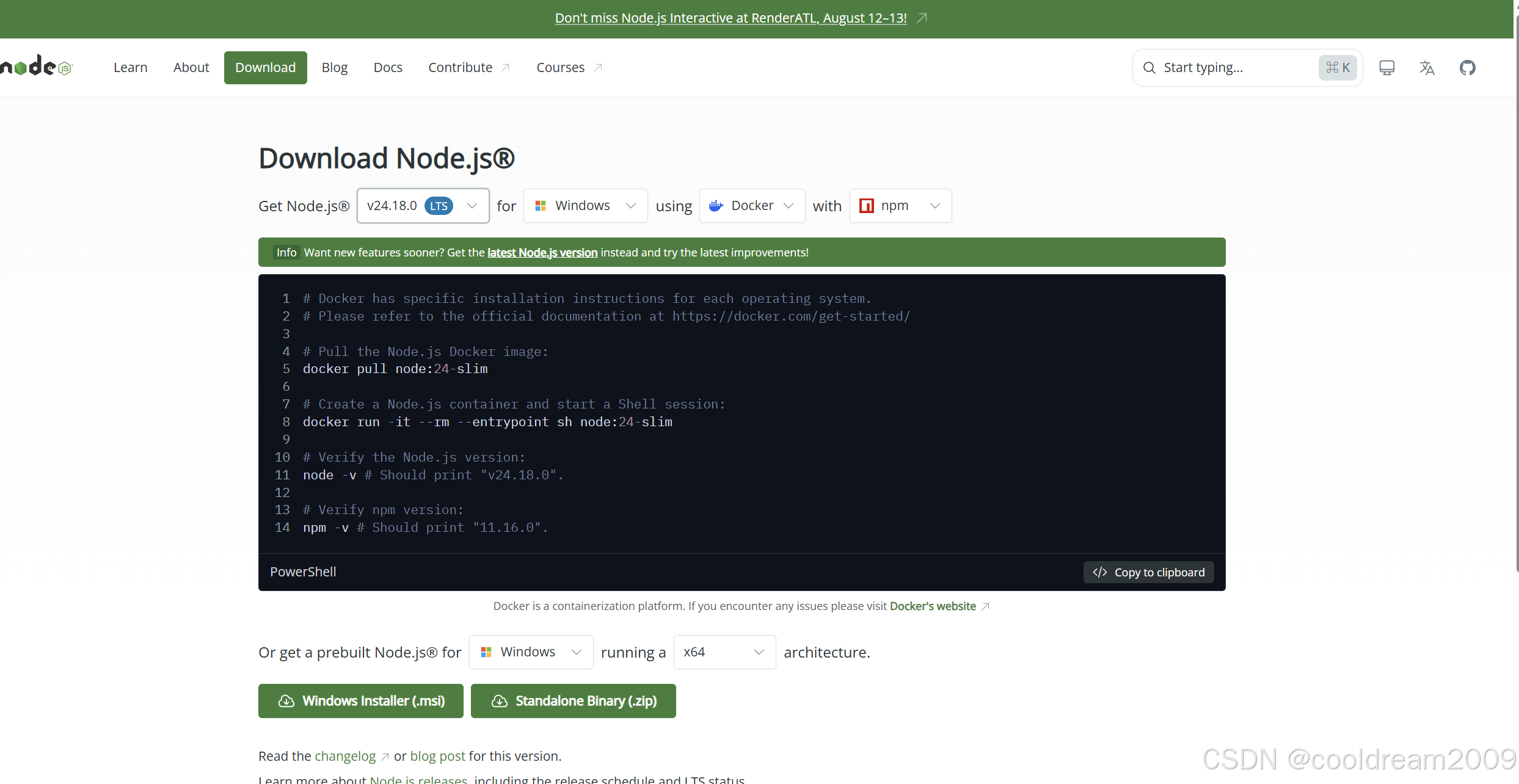
Task: Go to the Learn nav item
Action: [131, 67]
